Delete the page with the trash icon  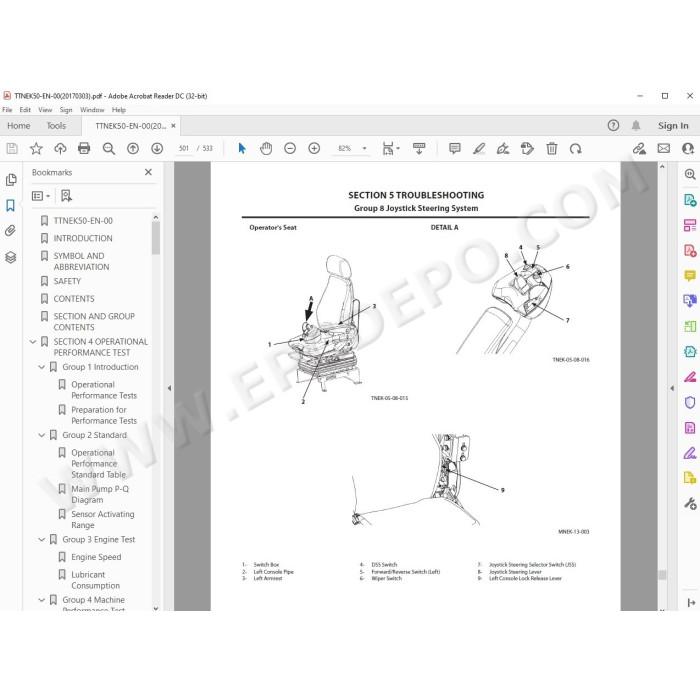552,148
